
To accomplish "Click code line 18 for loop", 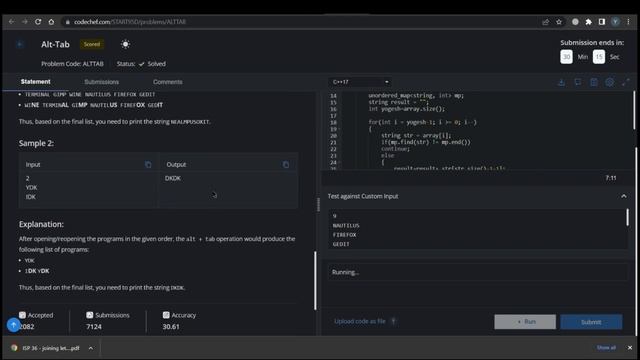I will (x=422, y=122).
